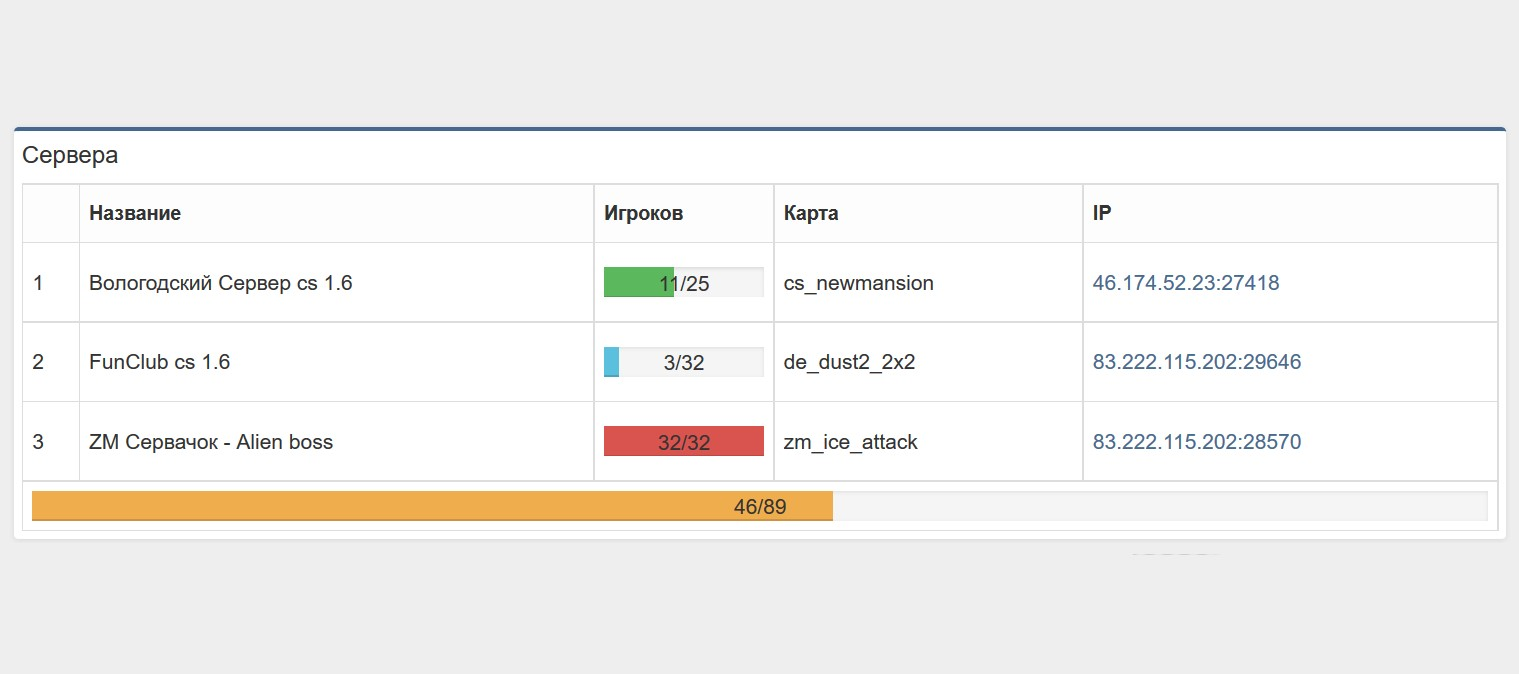Click the cs_newmansion map cell

[x=858, y=283]
